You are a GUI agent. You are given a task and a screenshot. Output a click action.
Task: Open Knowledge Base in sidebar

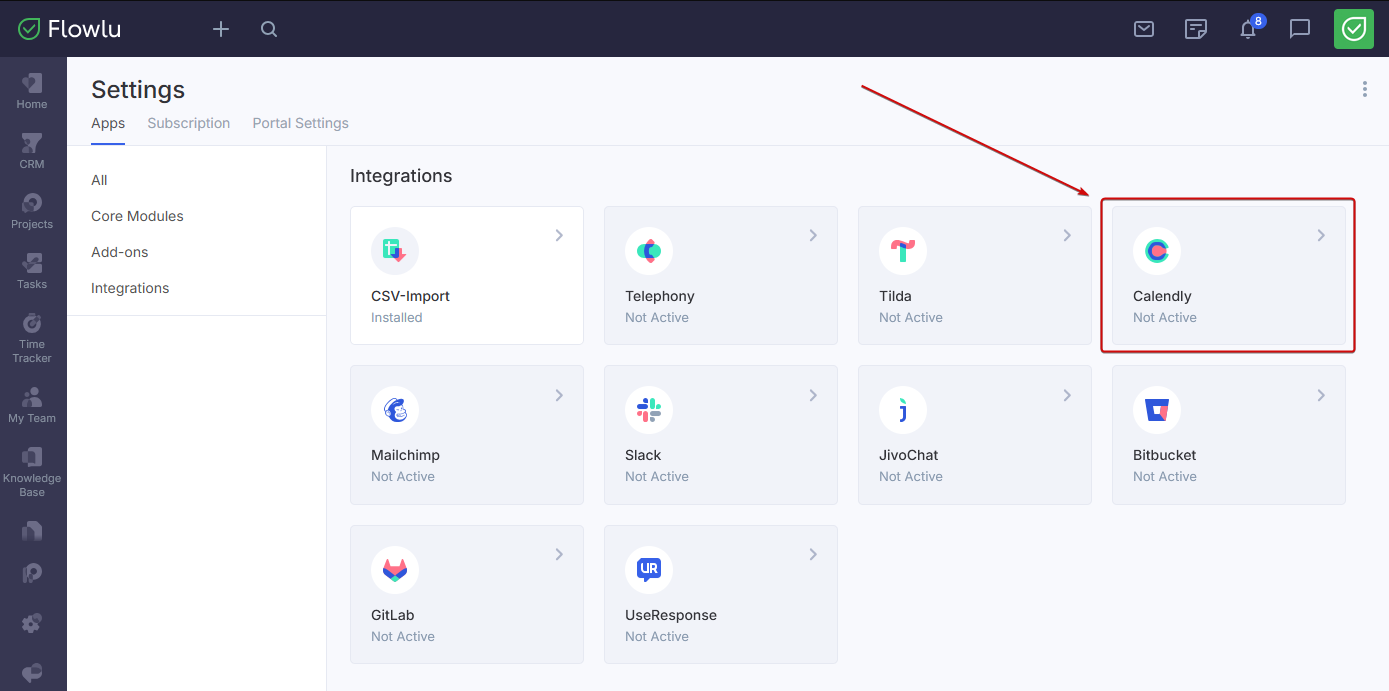(32, 471)
